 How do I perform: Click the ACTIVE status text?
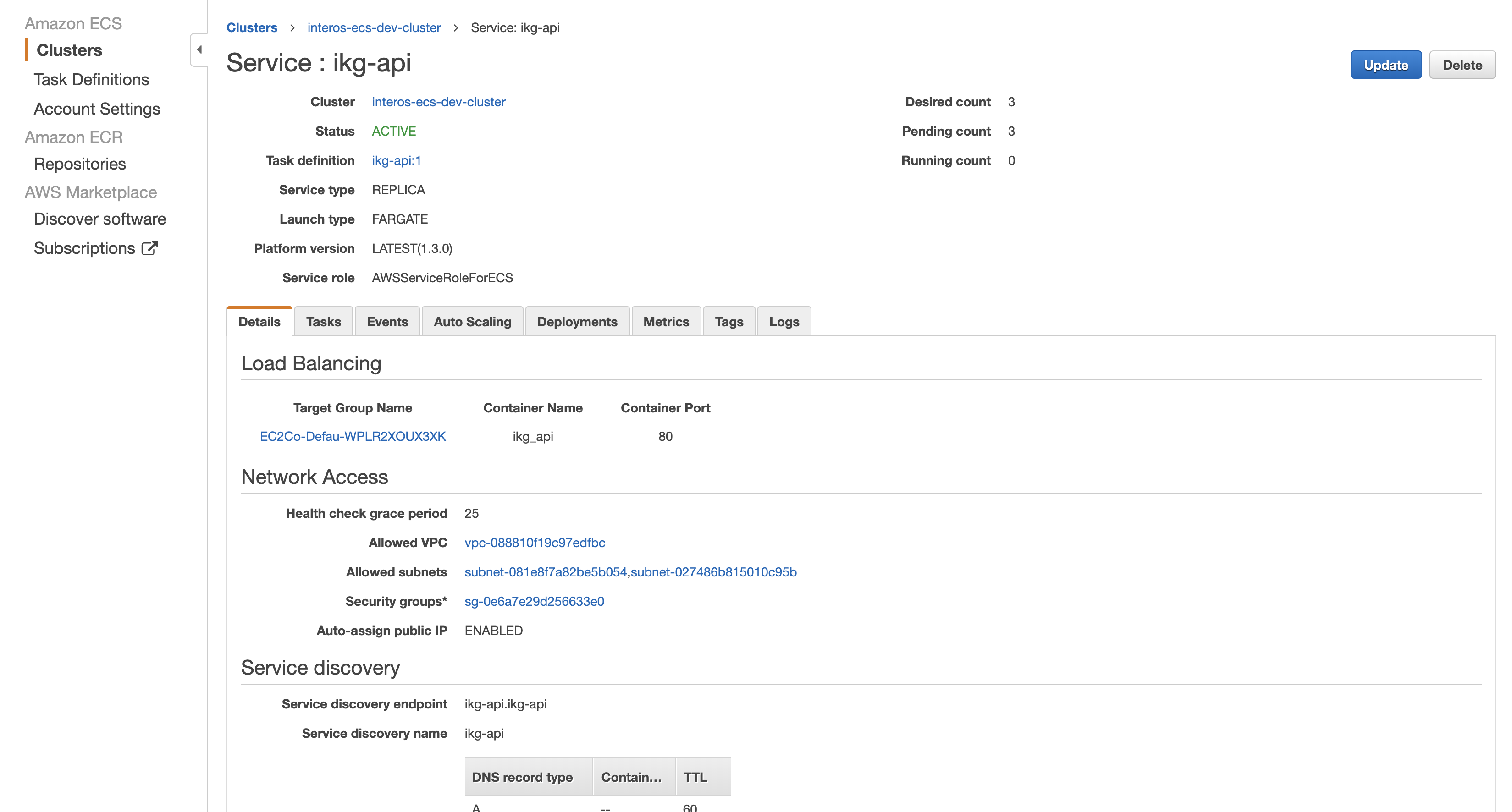tap(394, 132)
